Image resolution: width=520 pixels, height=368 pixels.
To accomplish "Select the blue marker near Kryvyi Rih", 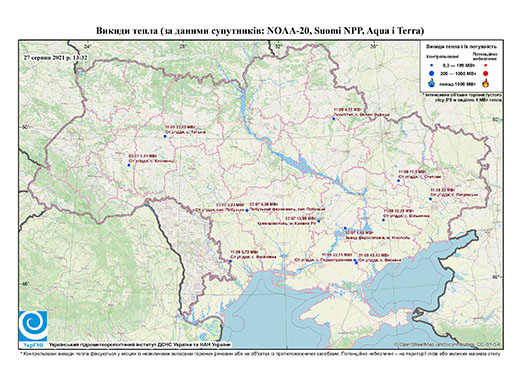I will point(319,221).
